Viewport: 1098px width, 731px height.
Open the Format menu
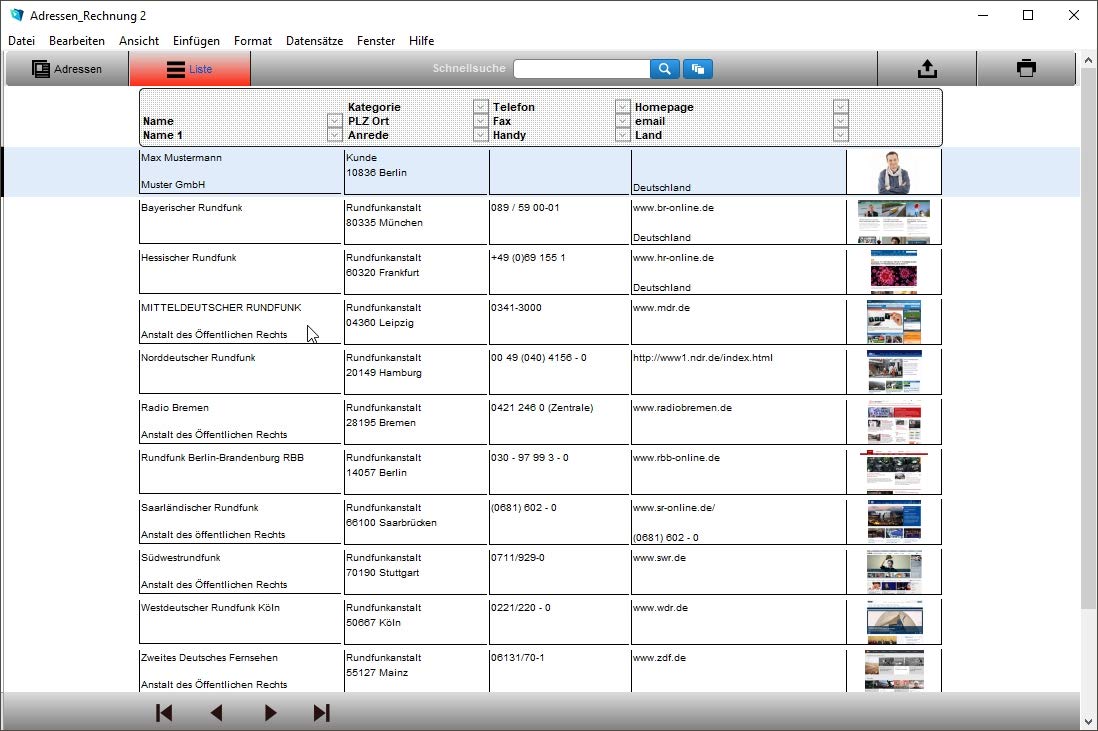point(253,41)
